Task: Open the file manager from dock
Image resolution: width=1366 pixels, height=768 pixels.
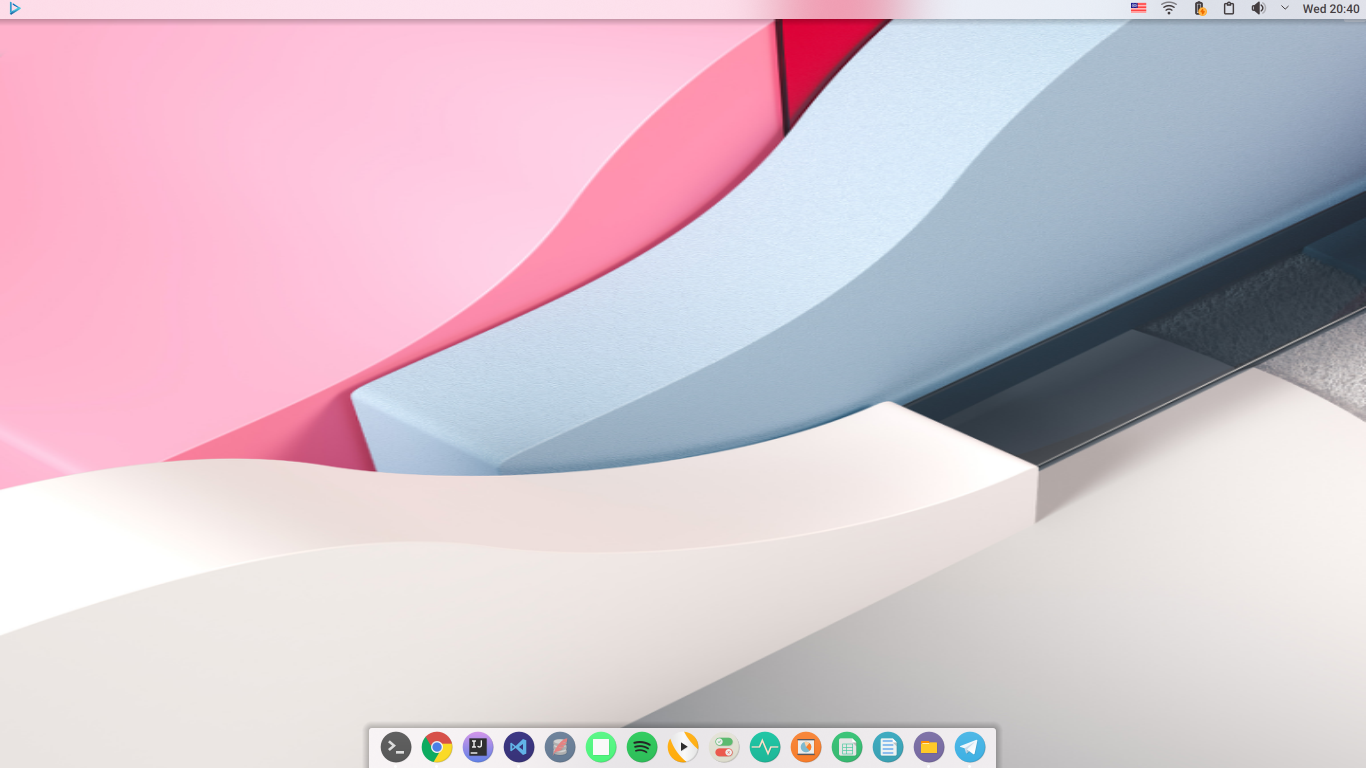Action: coord(929,747)
